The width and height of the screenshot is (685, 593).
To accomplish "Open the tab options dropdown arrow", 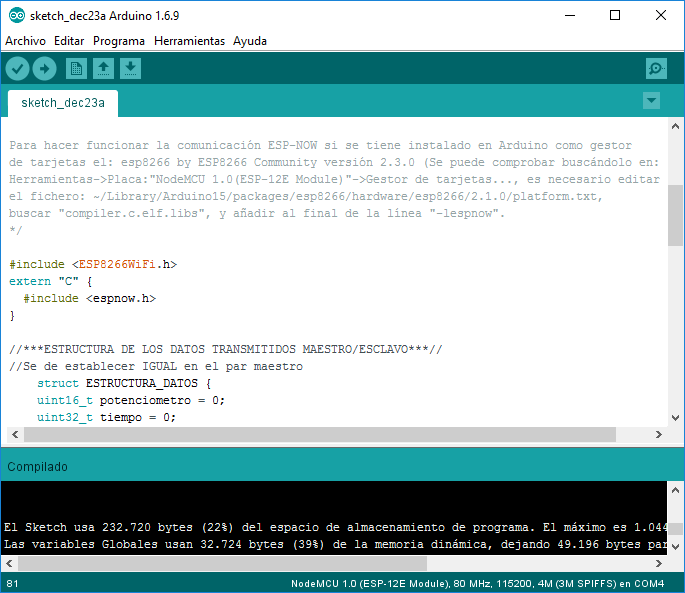I will pyautogui.click(x=651, y=101).
